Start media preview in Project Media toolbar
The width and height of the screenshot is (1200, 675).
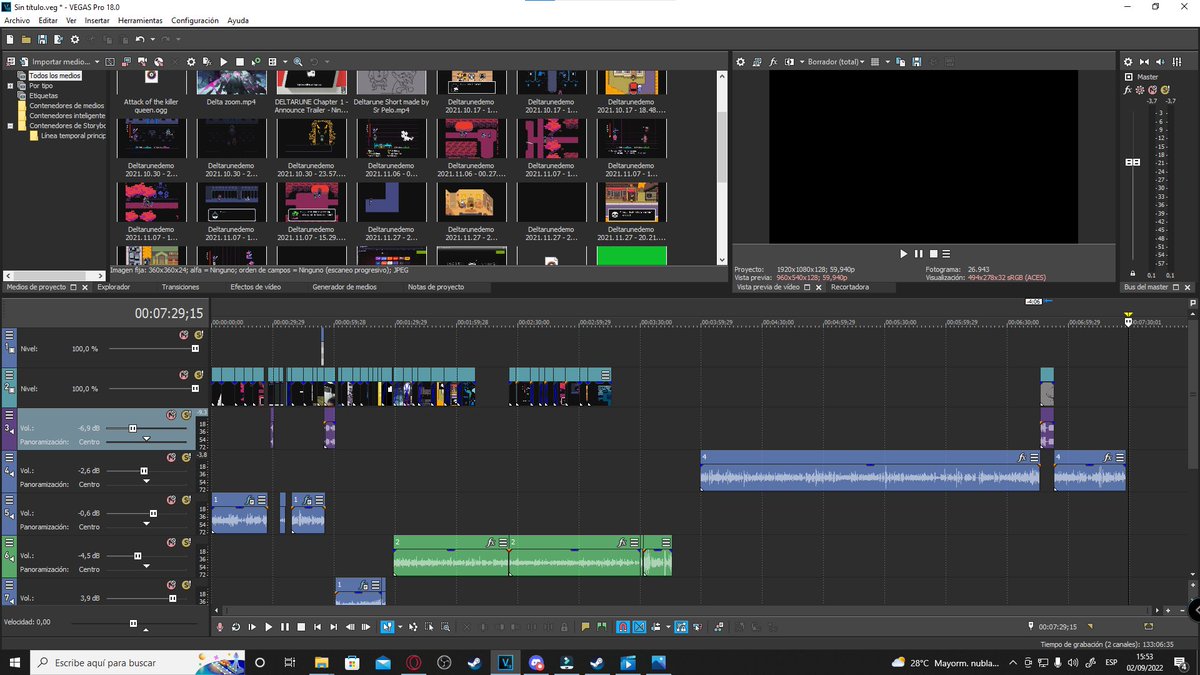(224, 62)
